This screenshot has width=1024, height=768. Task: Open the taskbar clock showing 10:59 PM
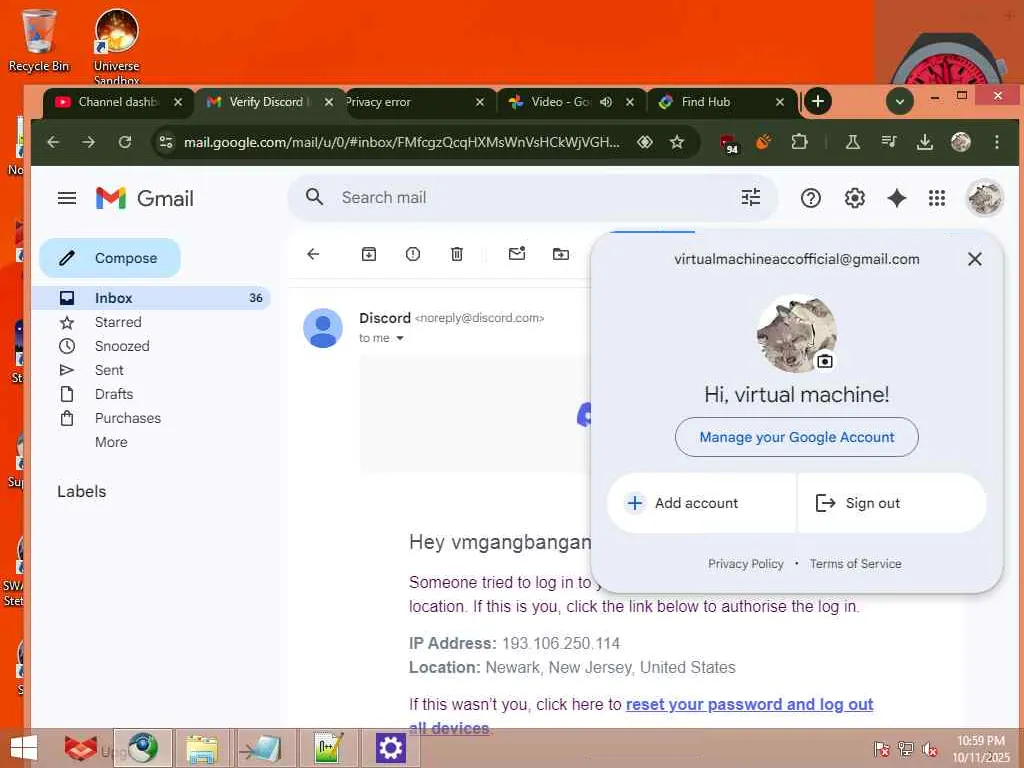[x=981, y=749]
